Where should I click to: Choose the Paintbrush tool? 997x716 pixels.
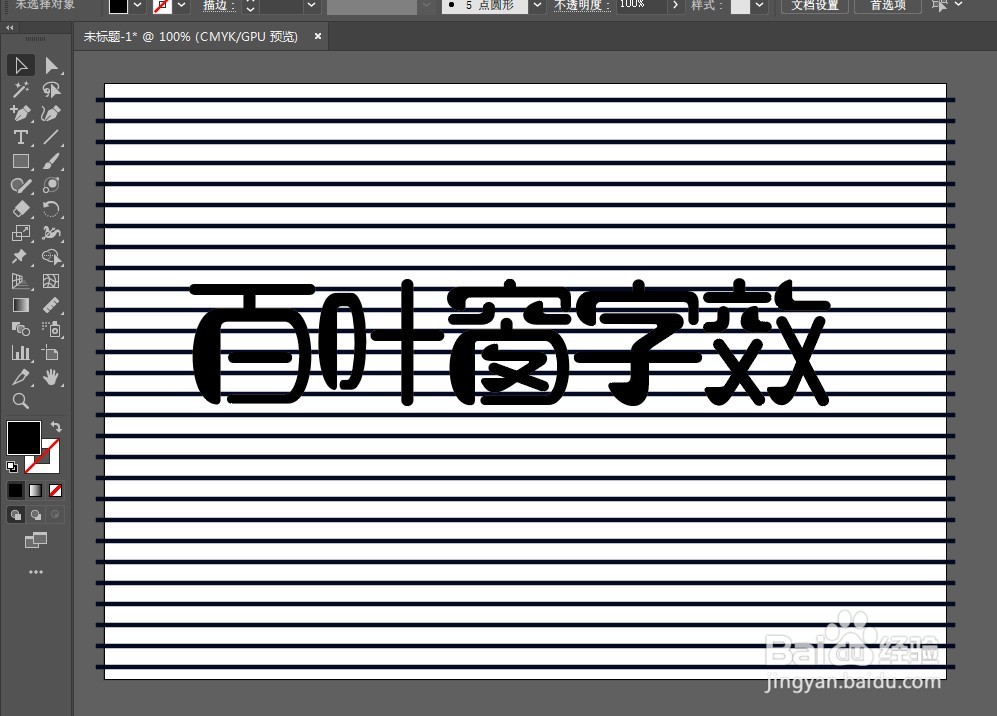point(53,161)
